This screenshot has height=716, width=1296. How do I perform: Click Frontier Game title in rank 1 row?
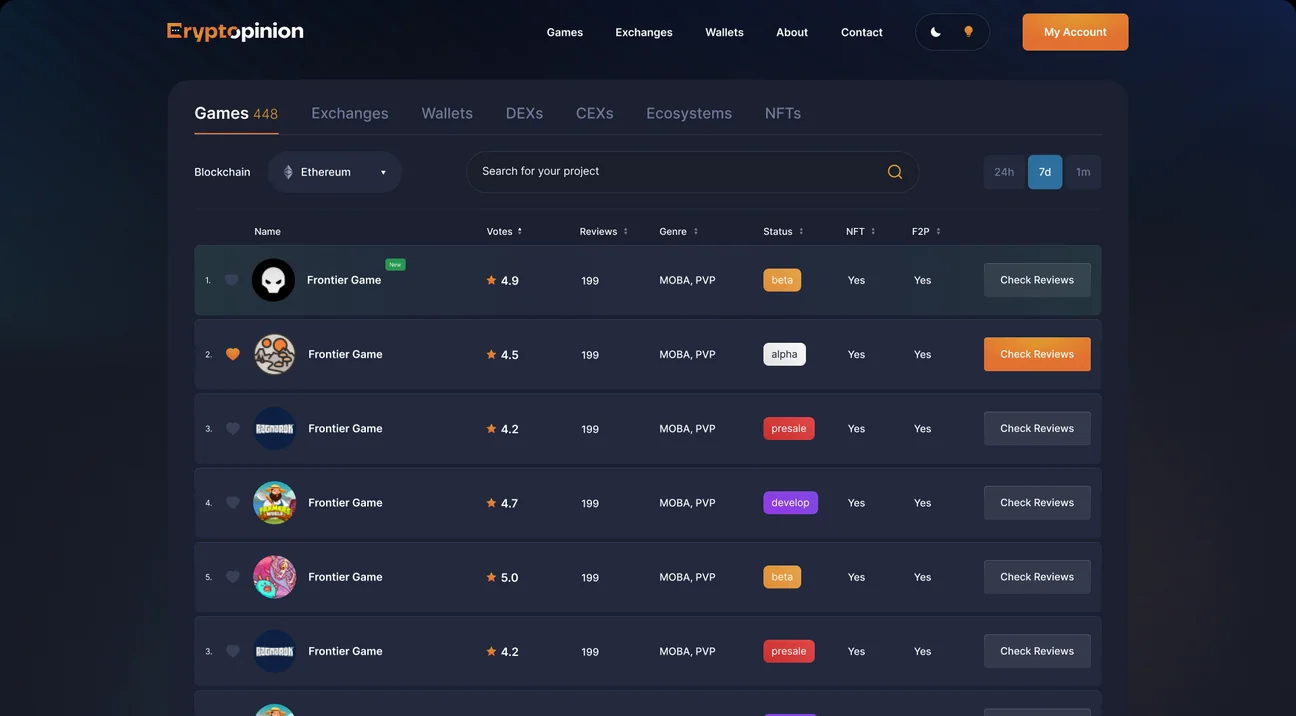pos(344,280)
